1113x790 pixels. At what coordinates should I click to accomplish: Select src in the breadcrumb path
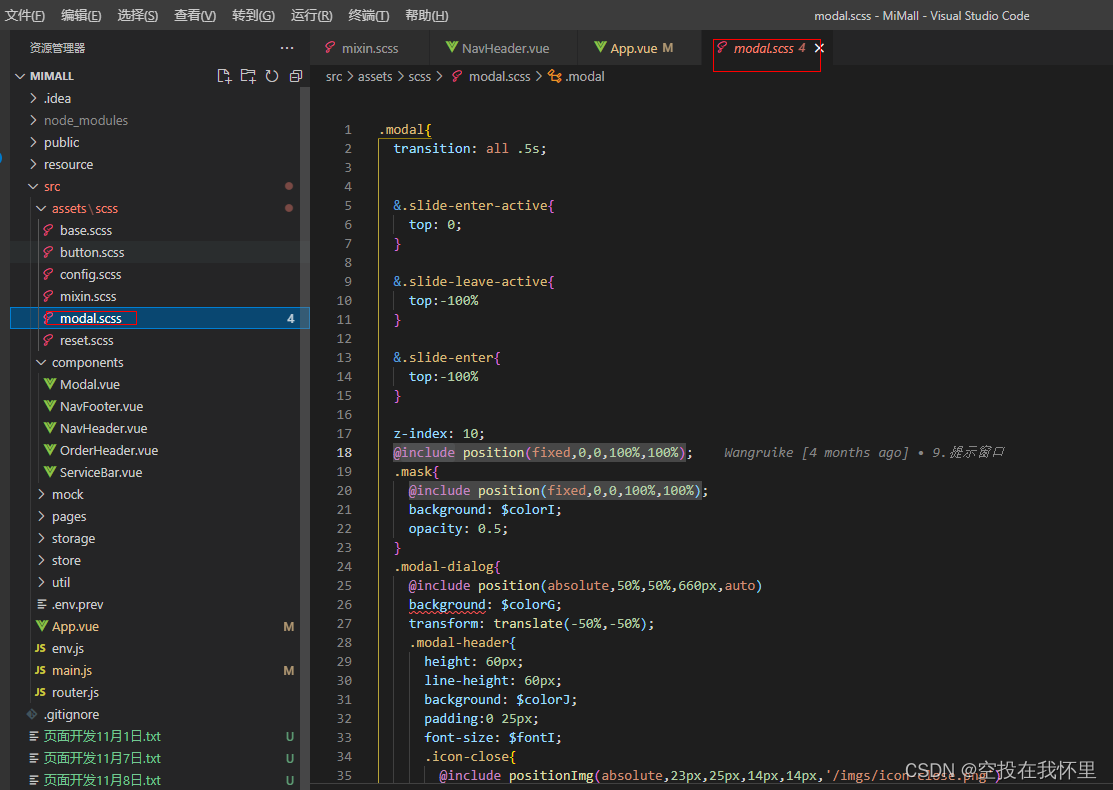click(333, 76)
